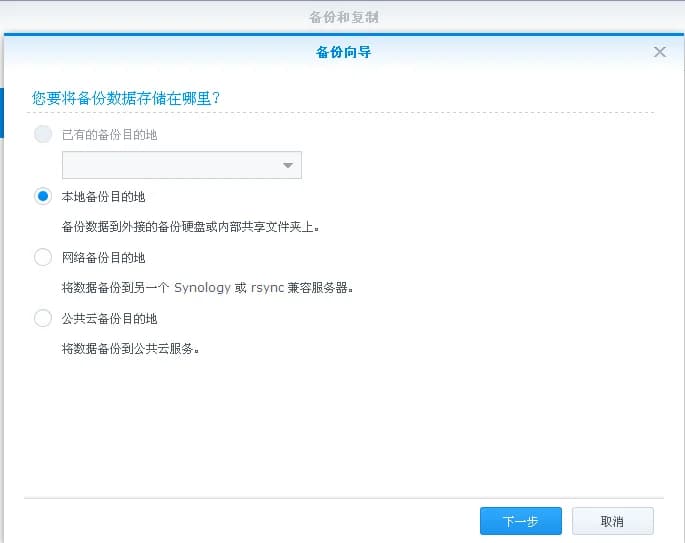Click the 已有的备份目的地 label text
The image size is (685, 543).
point(109,135)
